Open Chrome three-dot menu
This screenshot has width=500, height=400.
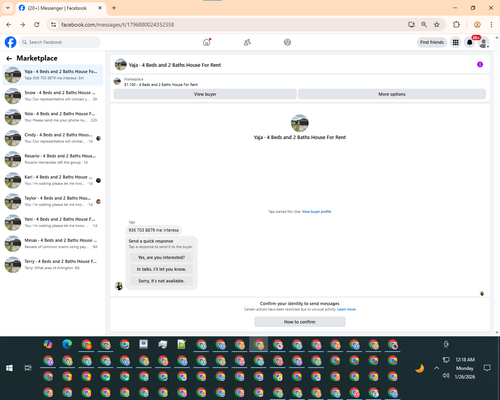(491, 24)
